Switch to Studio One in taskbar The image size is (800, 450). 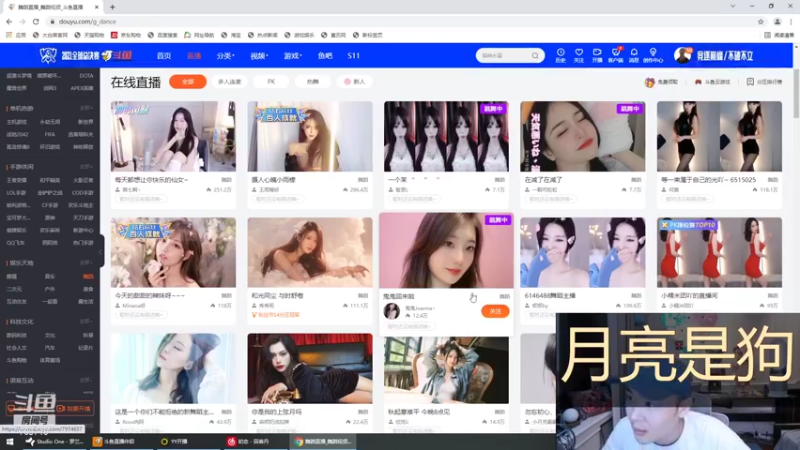pos(55,442)
